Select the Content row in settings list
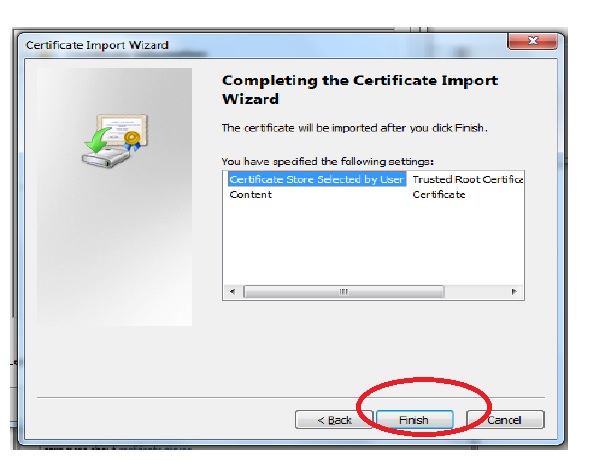The width and height of the screenshot is (600, 466). tap(251, 194)
